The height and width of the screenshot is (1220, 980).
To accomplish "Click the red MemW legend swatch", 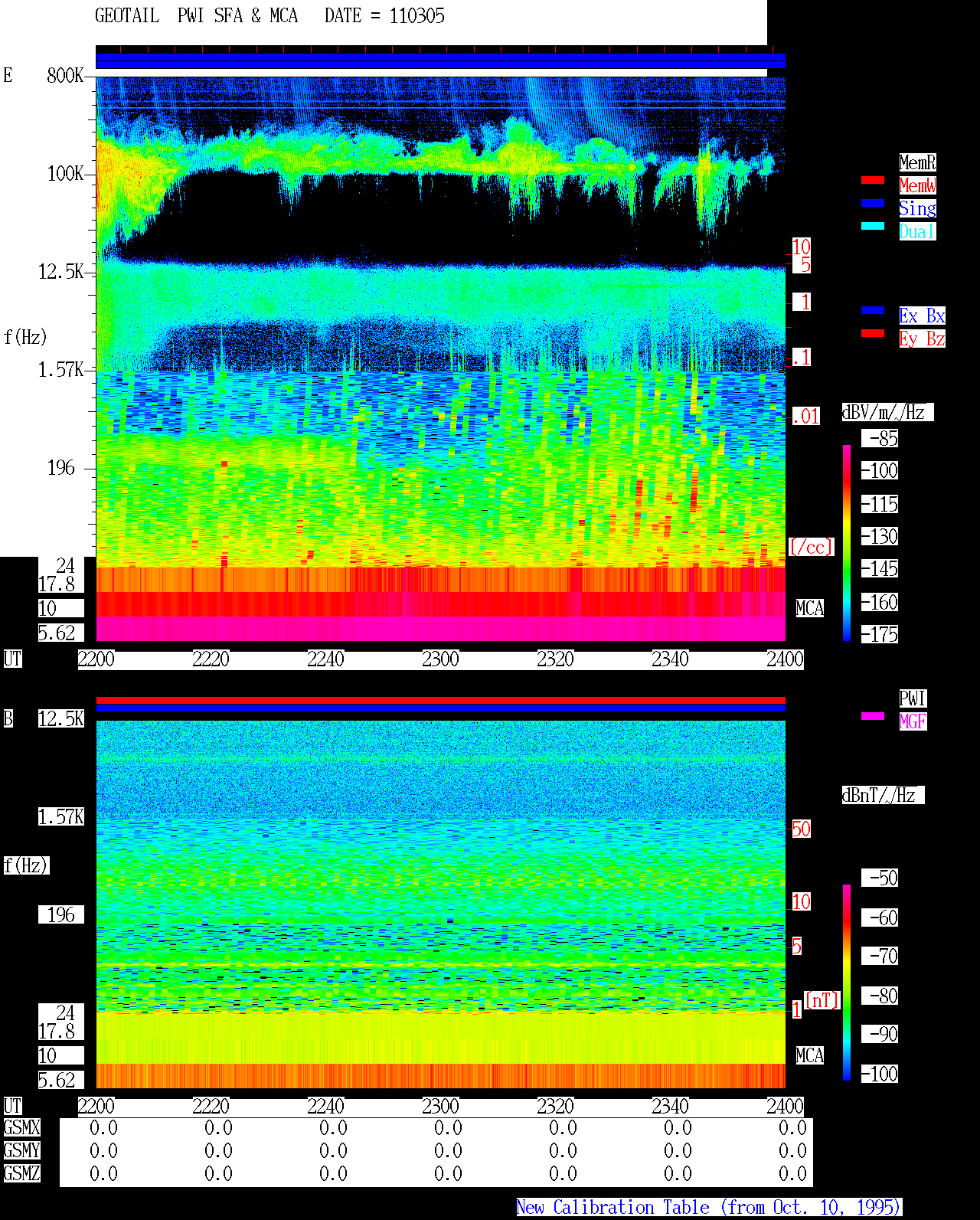I will [x=873, y=180].
